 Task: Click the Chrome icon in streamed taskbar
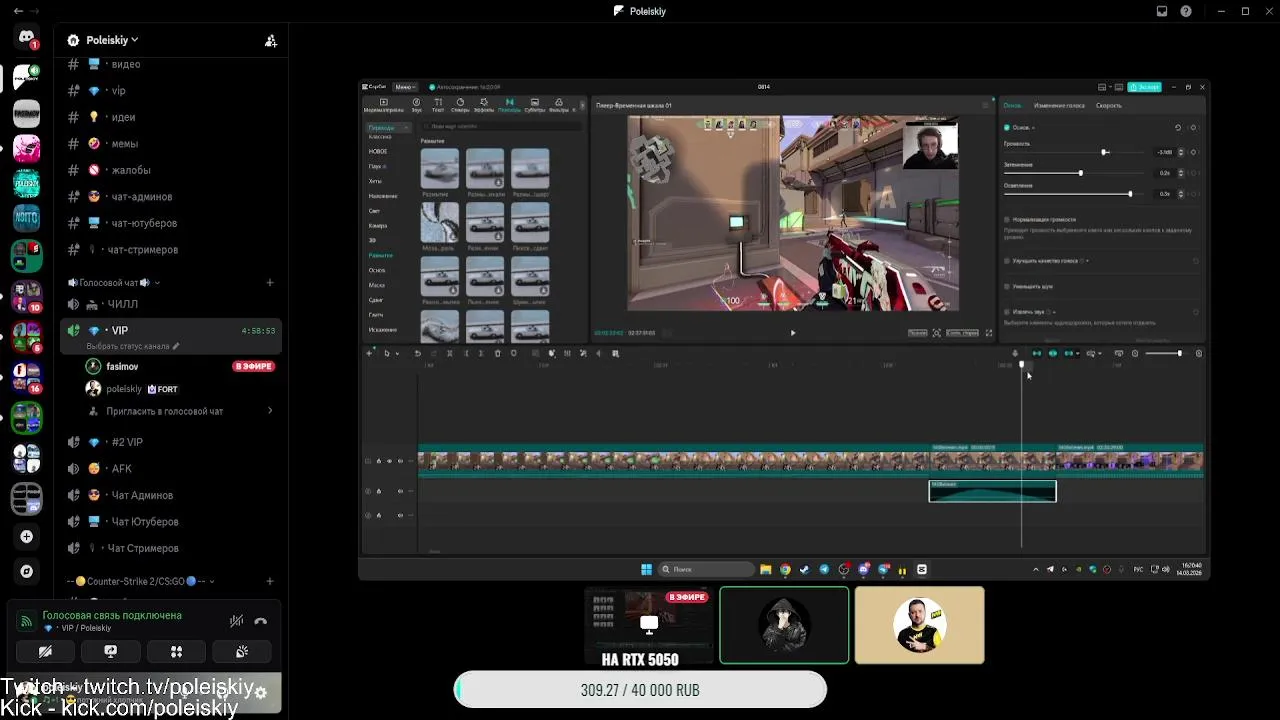785,570
